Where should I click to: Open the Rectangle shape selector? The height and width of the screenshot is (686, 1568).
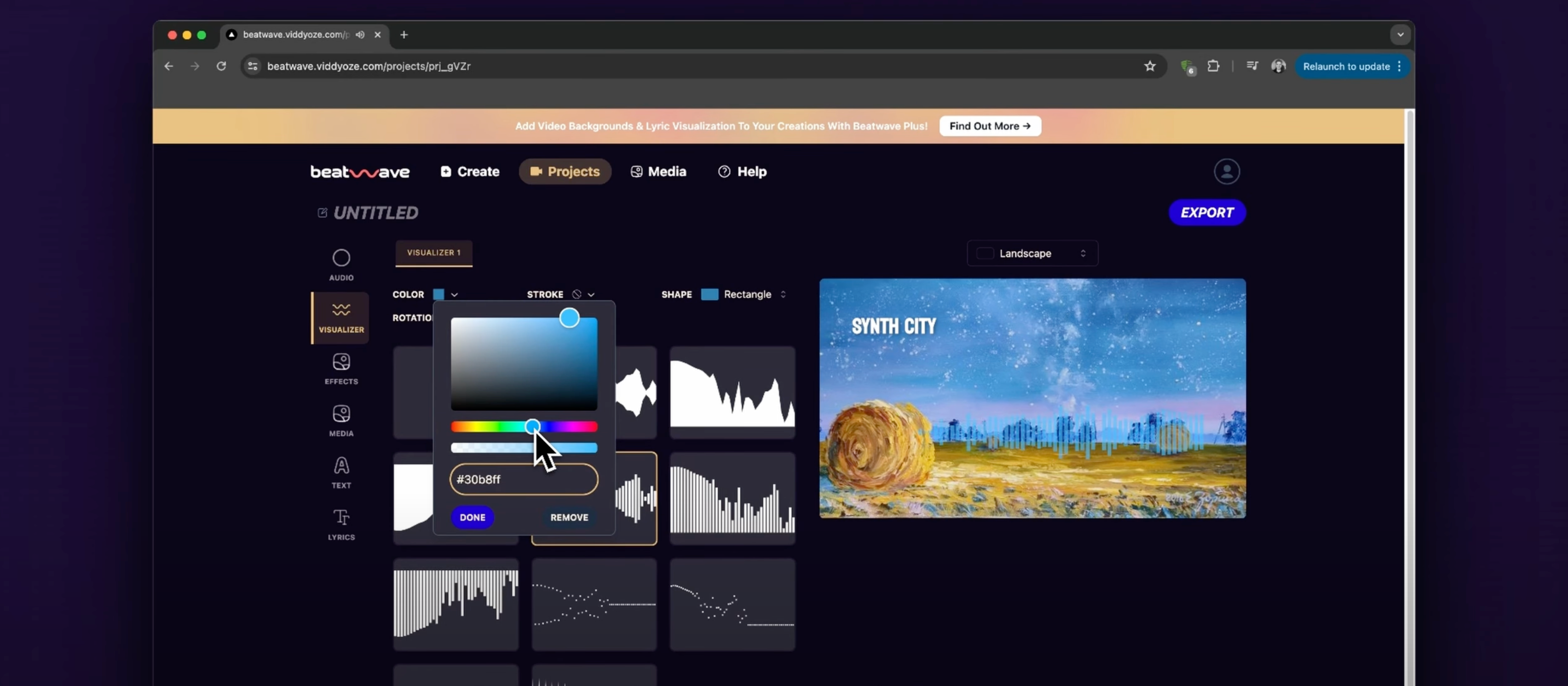(x=743, y=294)
